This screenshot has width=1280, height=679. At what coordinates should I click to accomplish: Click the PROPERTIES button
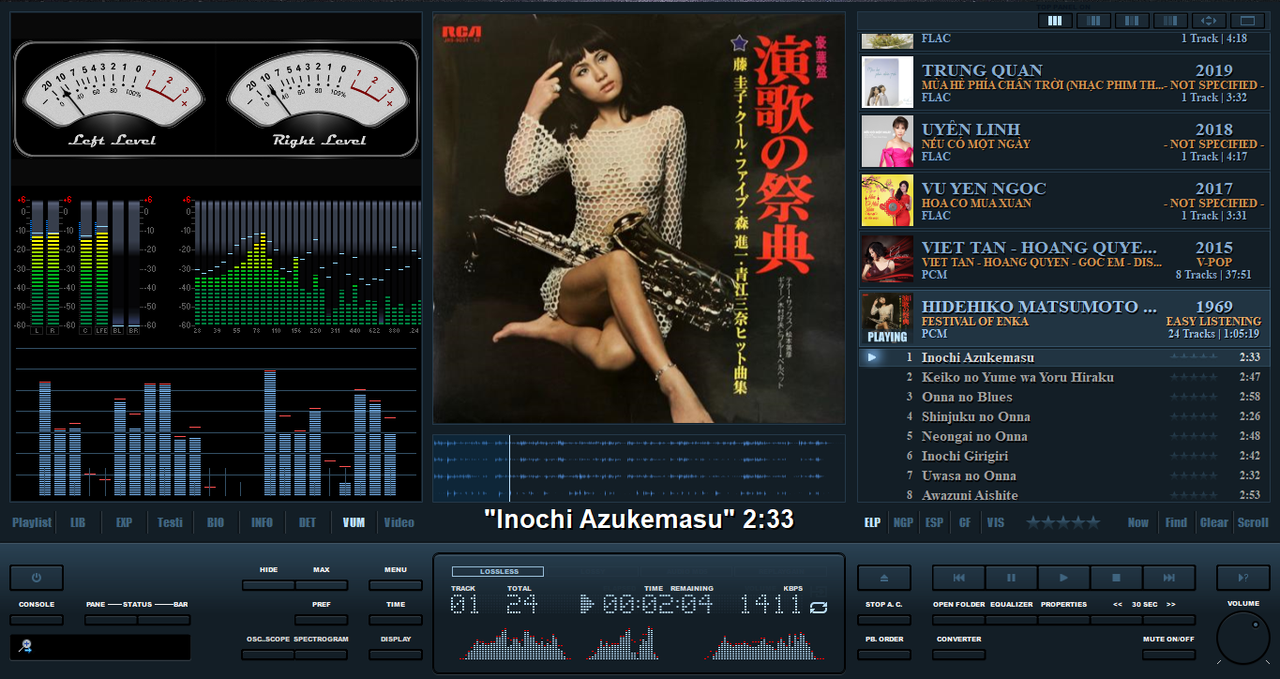tap(1064, 620)
